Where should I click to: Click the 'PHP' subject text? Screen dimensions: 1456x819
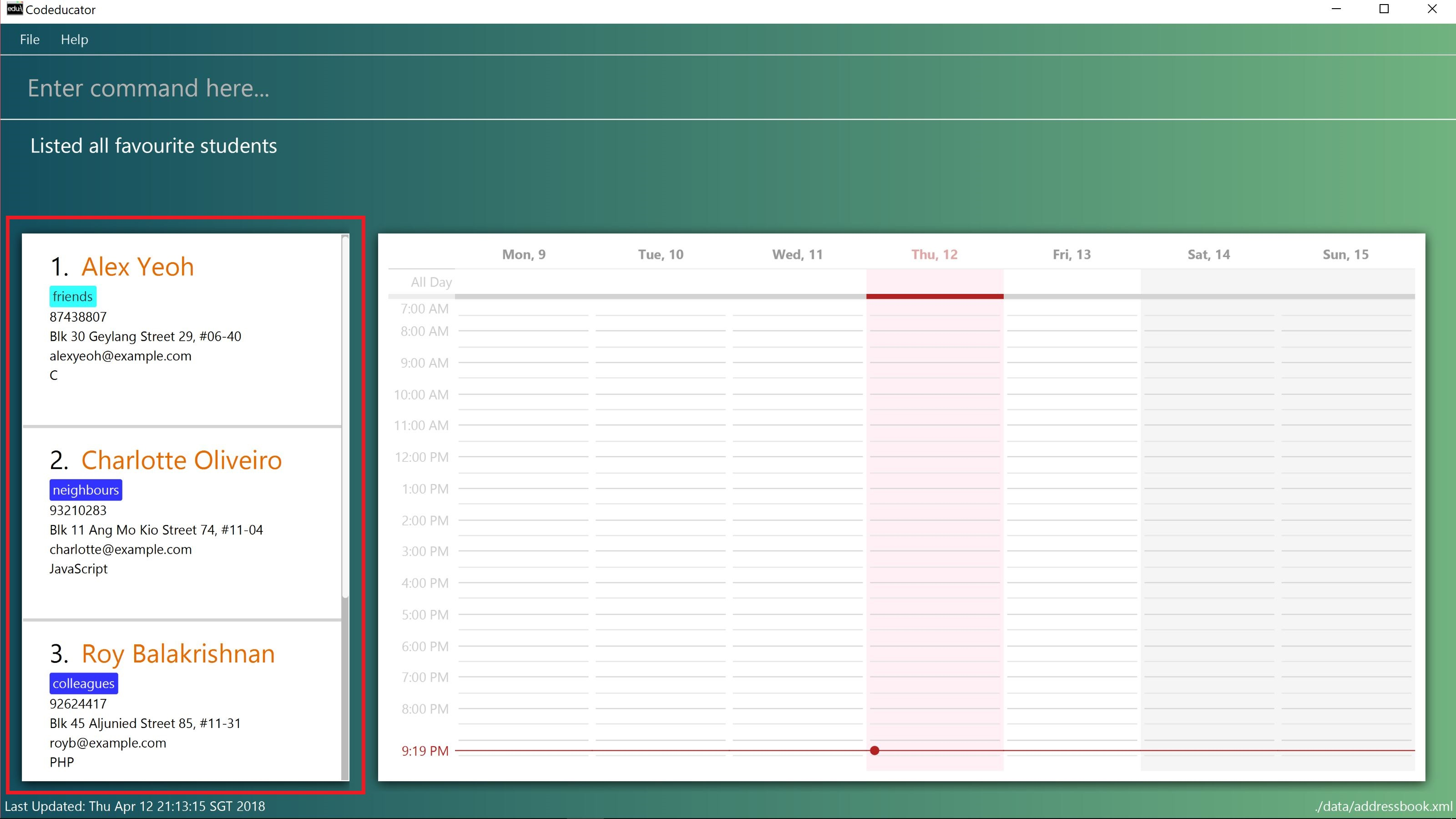click(61, 763)
